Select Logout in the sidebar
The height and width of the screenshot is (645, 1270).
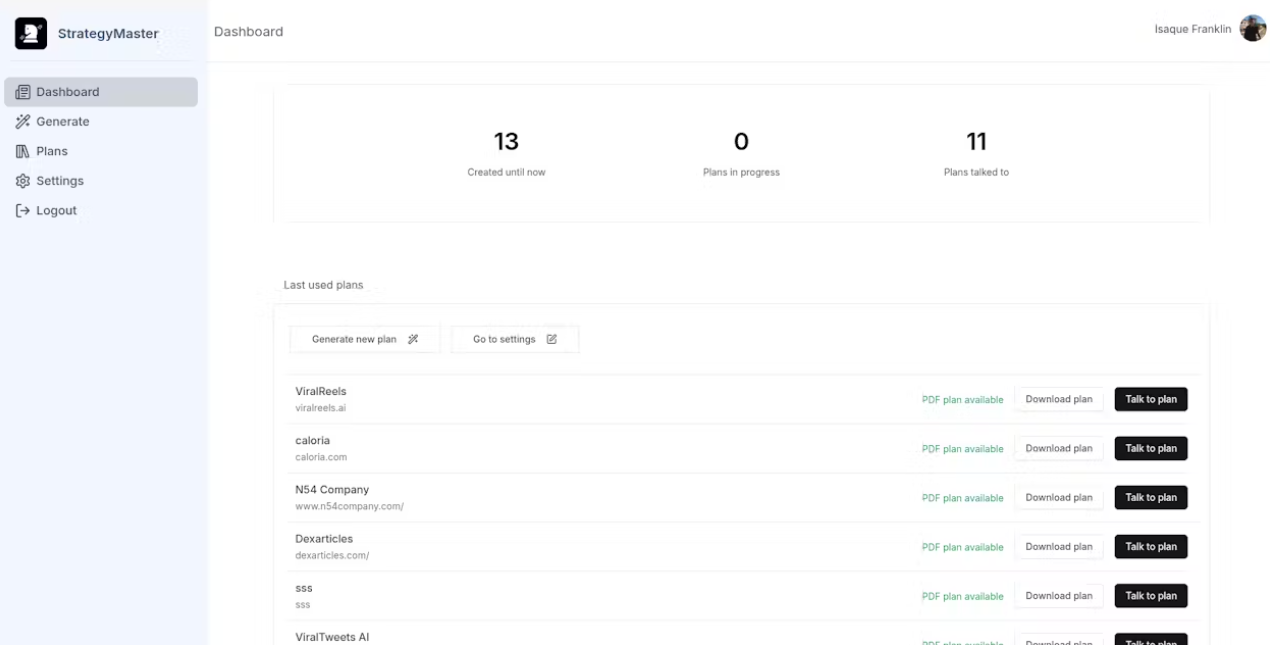click(101, 211)
